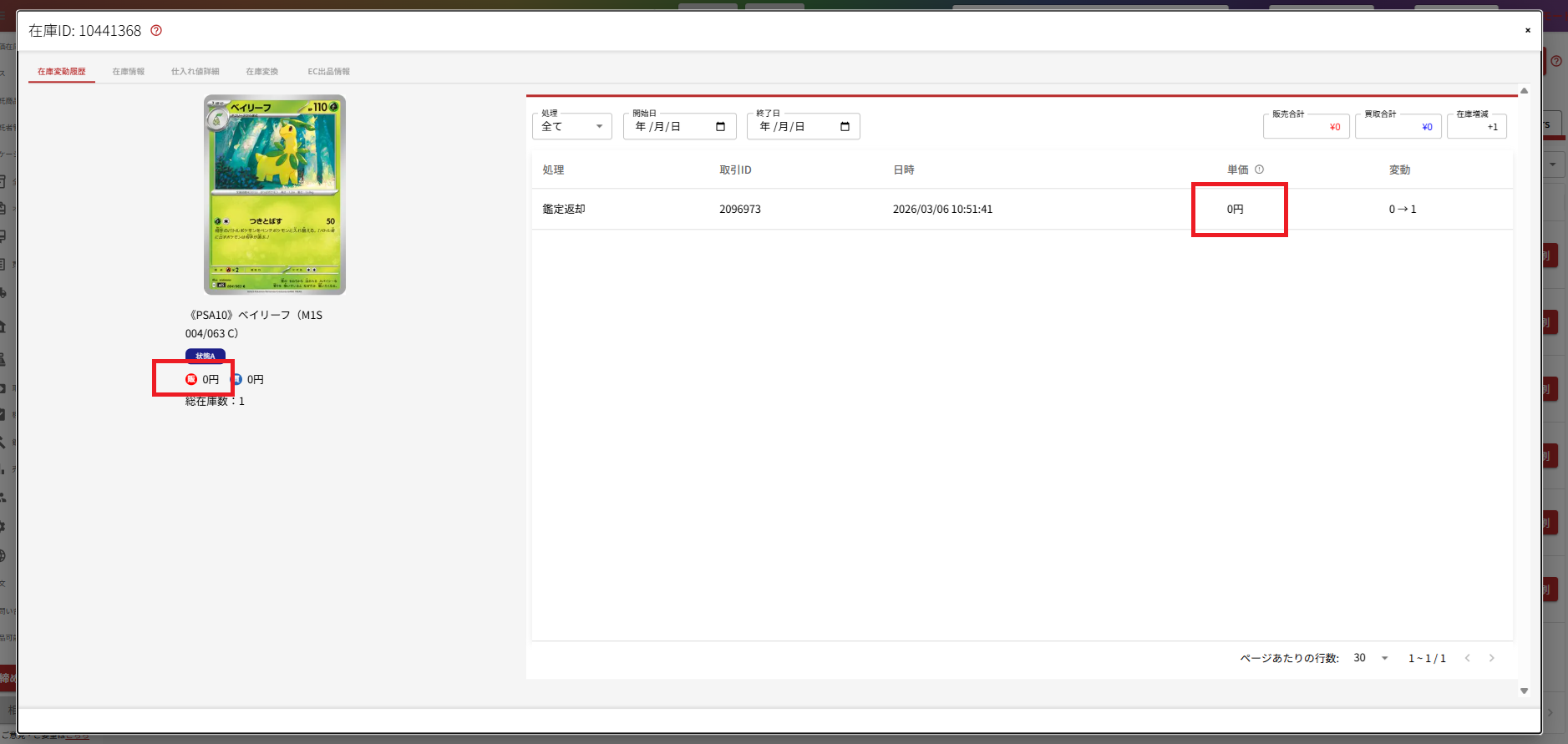Viewport: 1568px width, 744px height.
Task: Go to the next page arrow
Action: tap(1491, 658)
